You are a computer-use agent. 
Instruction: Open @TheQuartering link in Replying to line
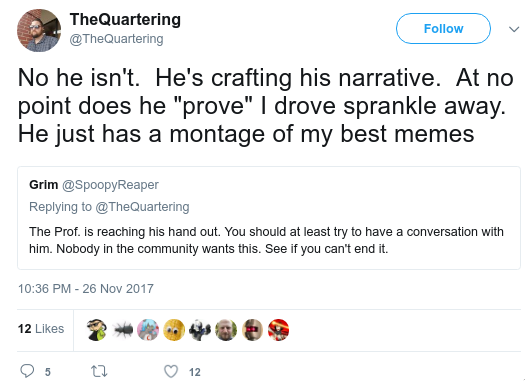point(142,207)
